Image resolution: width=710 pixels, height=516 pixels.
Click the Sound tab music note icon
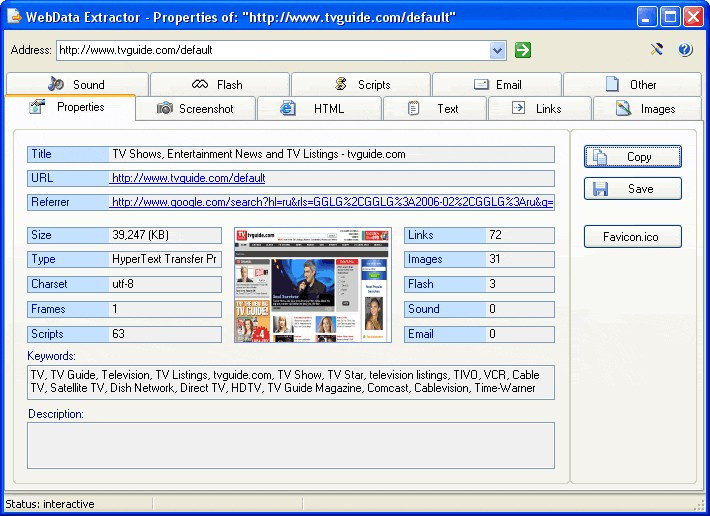point(56,84)
